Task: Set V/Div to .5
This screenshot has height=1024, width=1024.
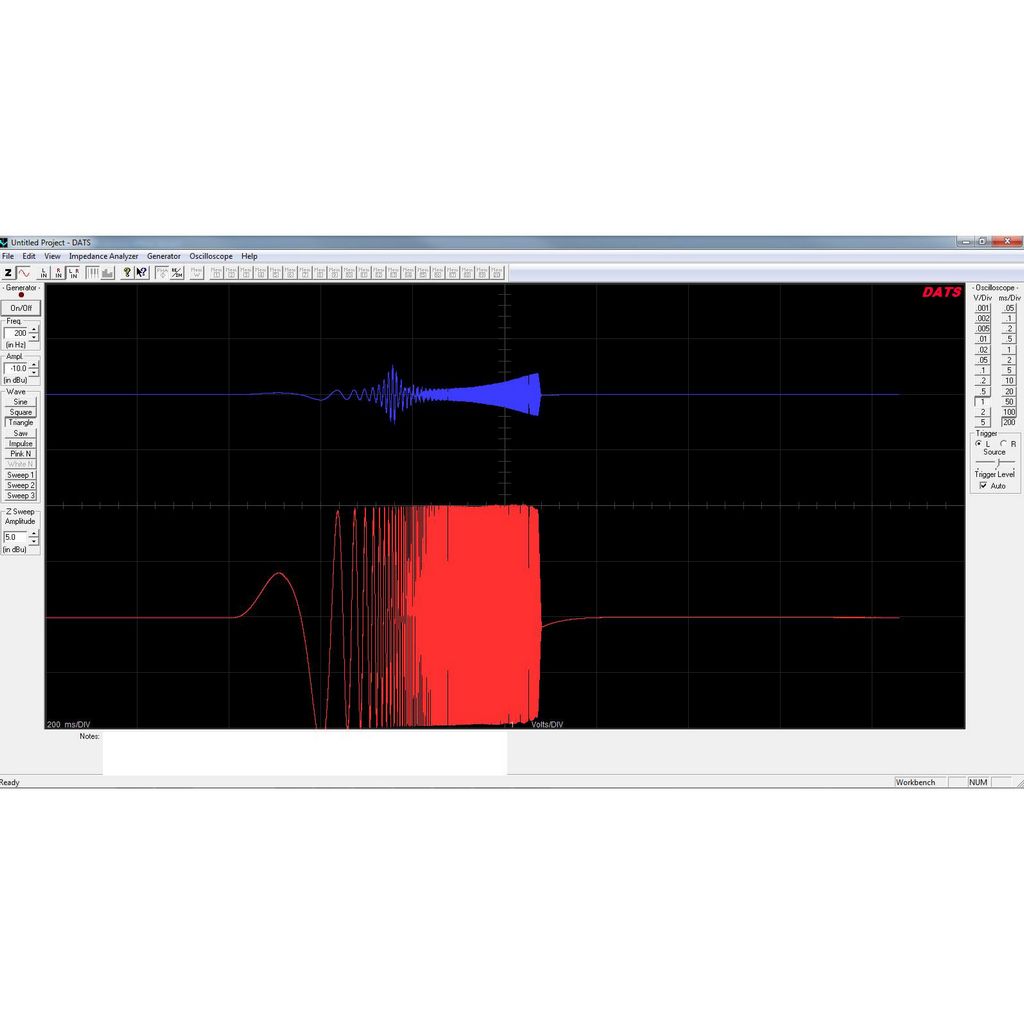Action: pyautogui.click(x=983, y=392)
